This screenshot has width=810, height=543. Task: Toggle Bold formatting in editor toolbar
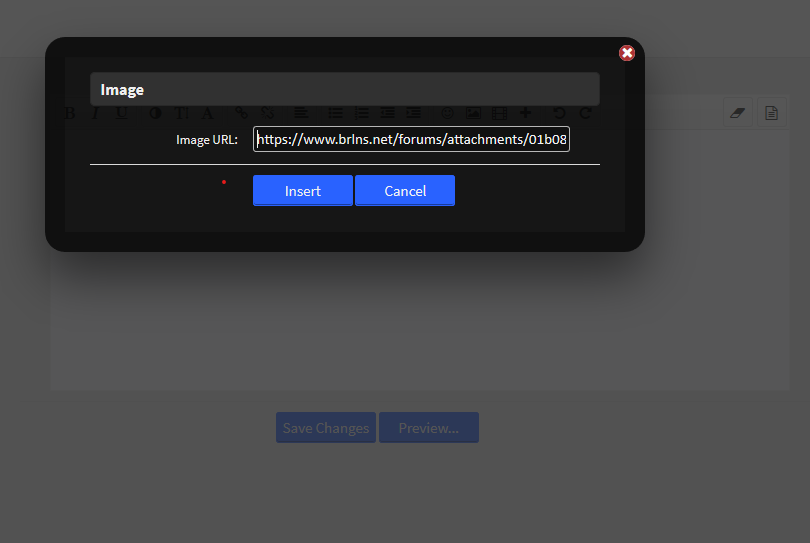70,113
